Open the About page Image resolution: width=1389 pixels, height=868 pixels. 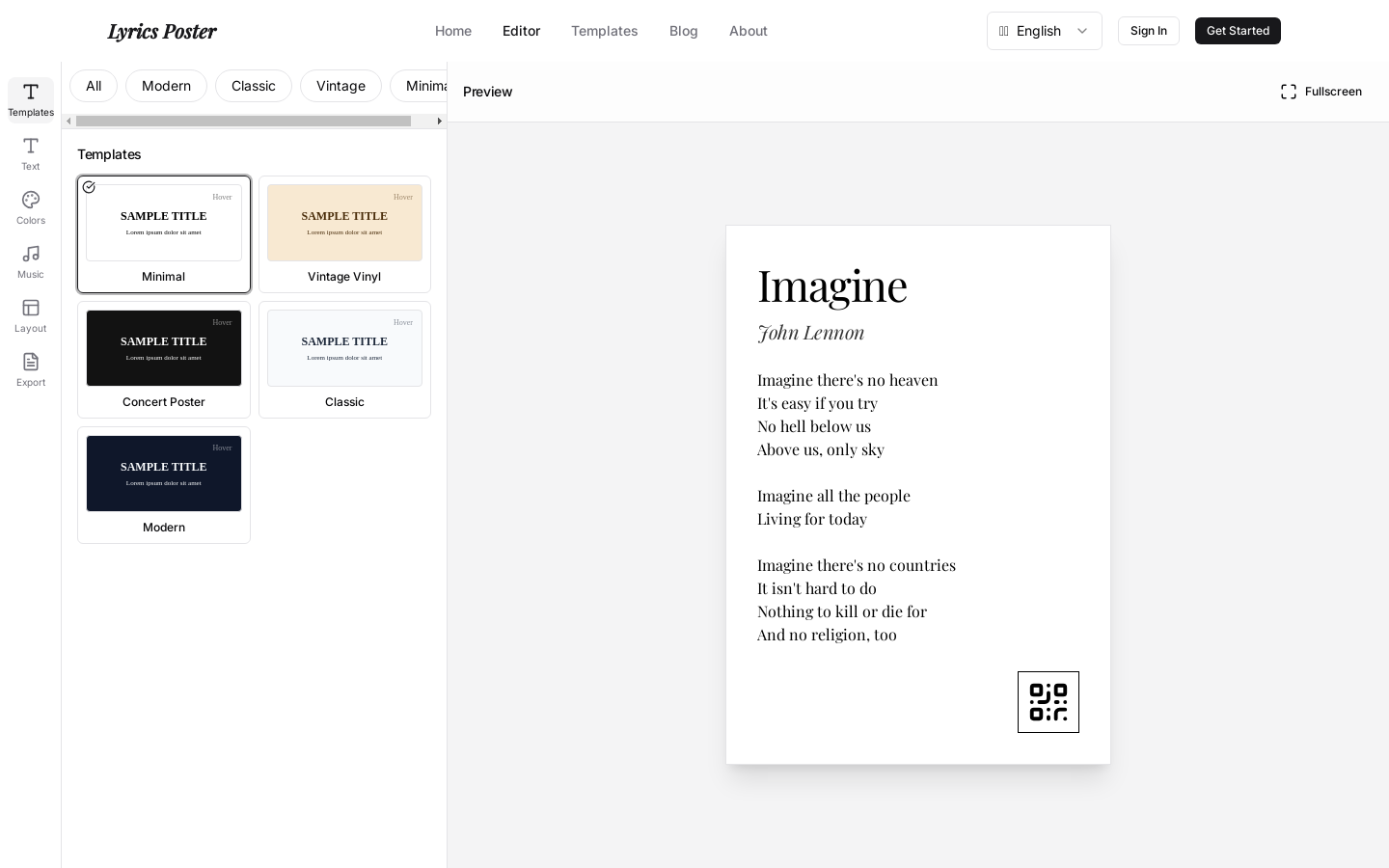[749, 31]
